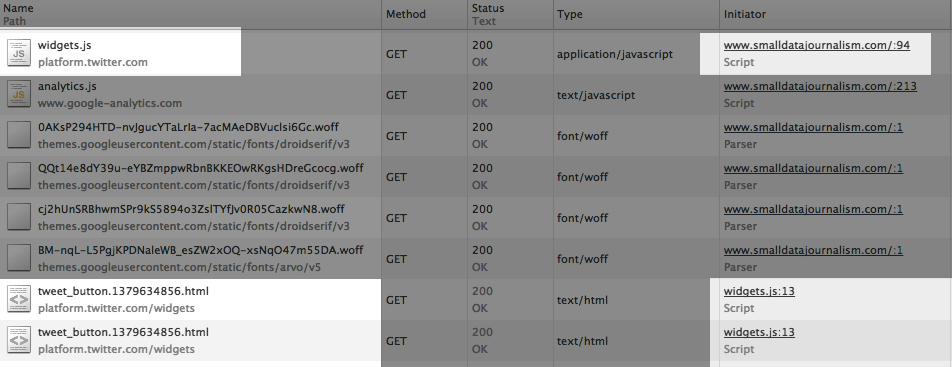Click themes.googleusercontent.com arvo/v5 path text
The image size is (952, 367).
click(x=179, y=267)
